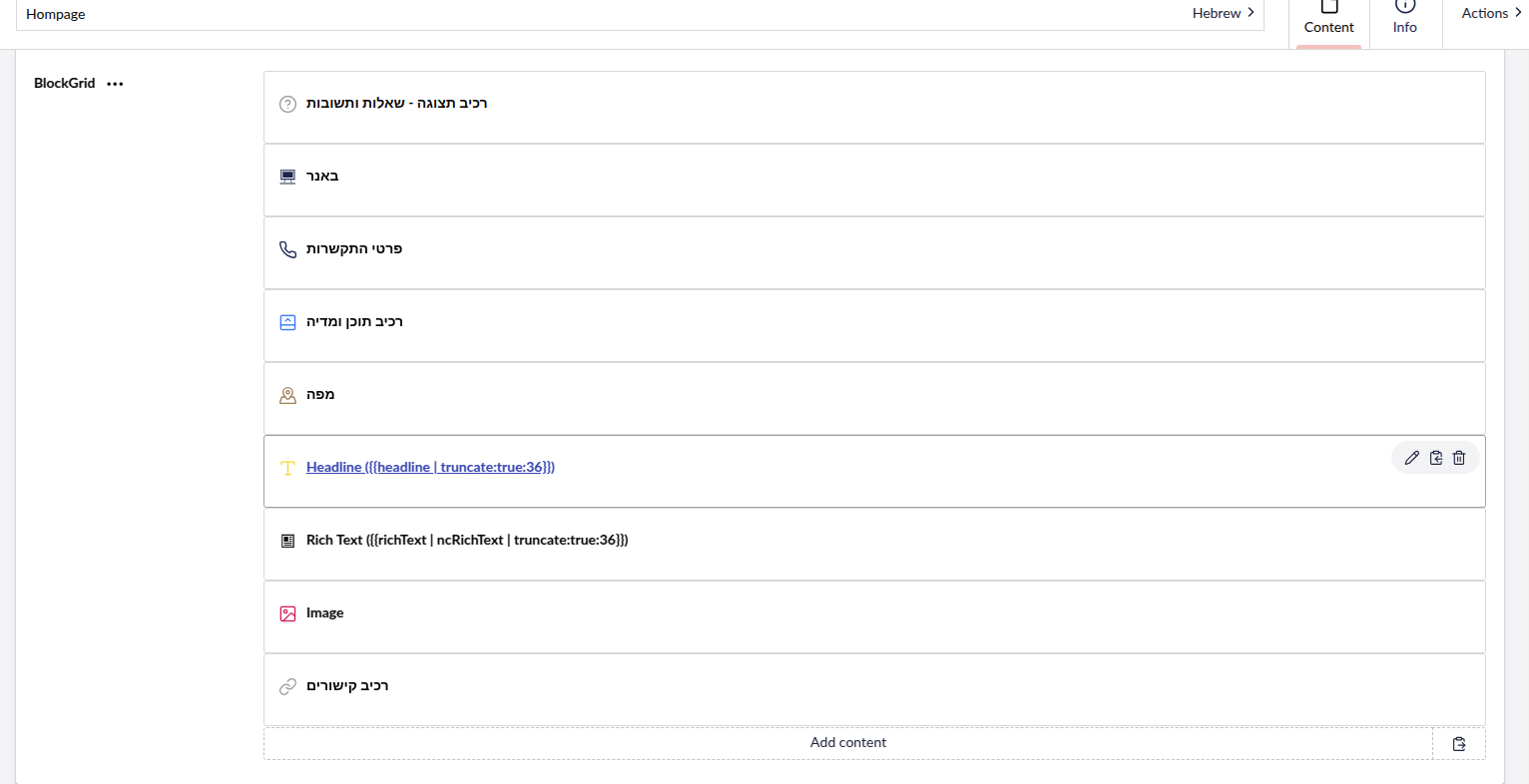Open the מפה block row
This screenshot has width=1529, height=784.
[874, 399]
